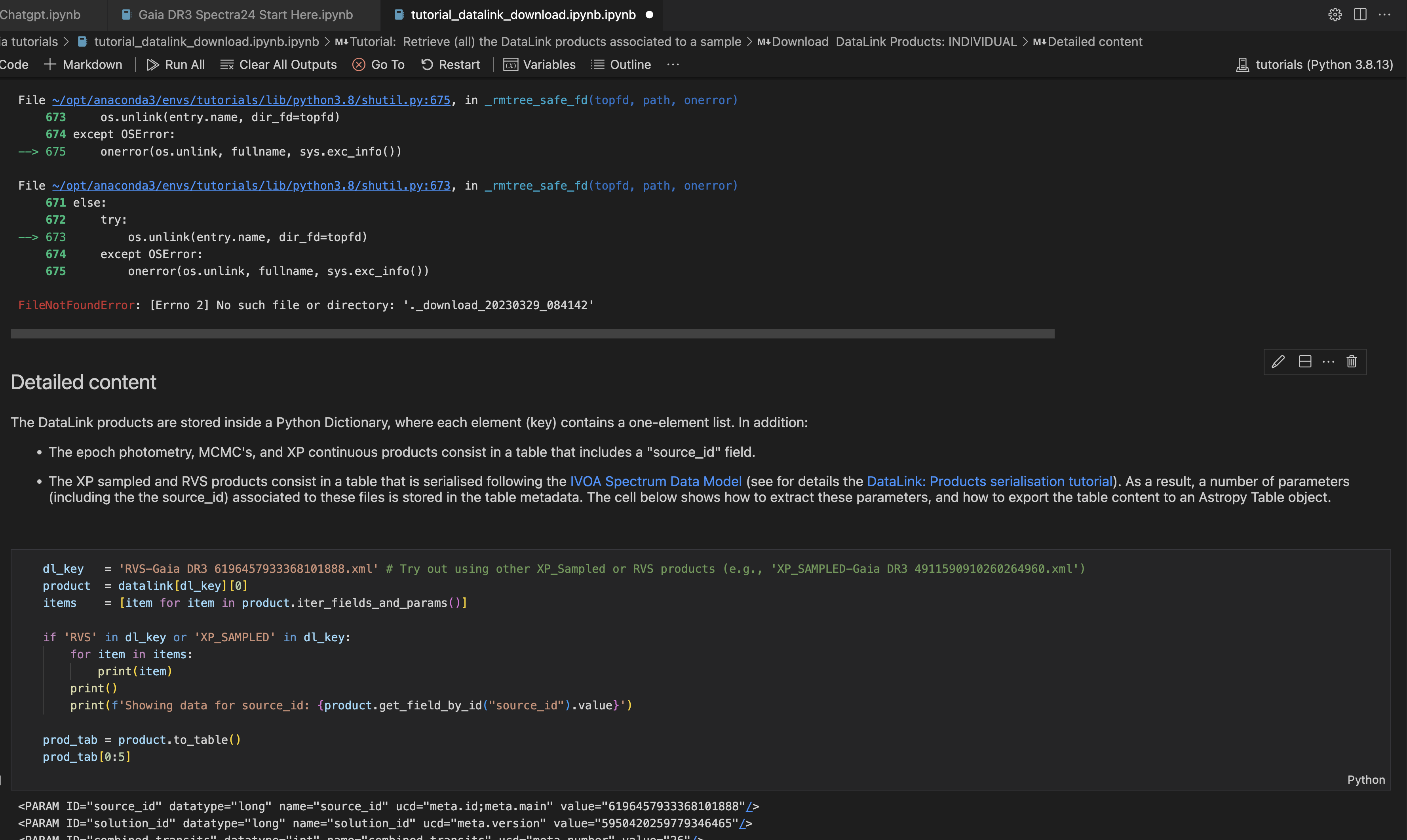Show the notebook Outline

tap(621, 65)
